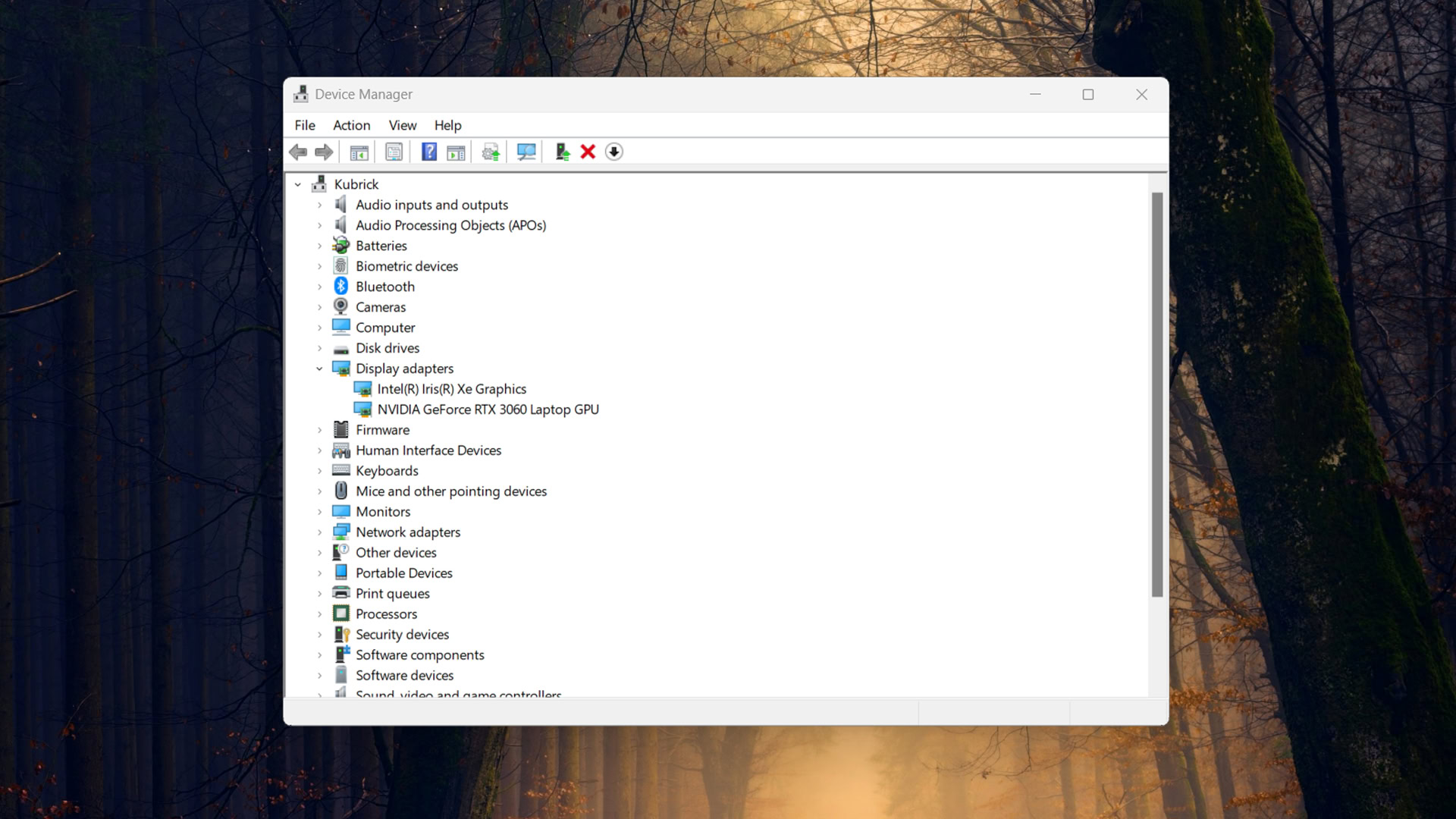Select Intel(R) Iris(R) Xe Graphics device
The width and height of the screenshot is (1456, 819).
pyautogui.click(x=451, y=389)
